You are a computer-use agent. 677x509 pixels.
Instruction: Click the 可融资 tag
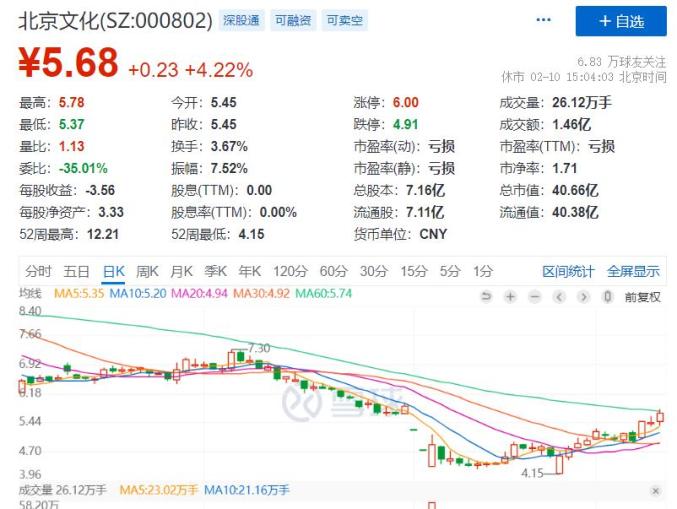[293, 20]
